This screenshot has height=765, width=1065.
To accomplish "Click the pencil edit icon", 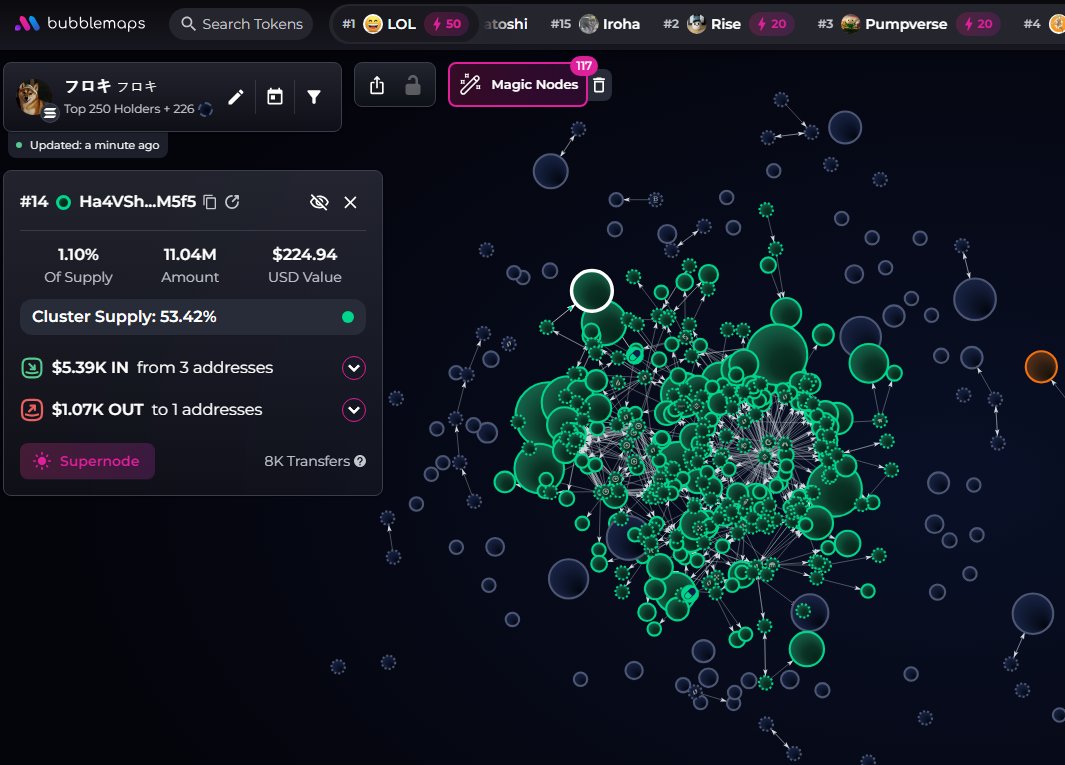I will tap(236, 97).
